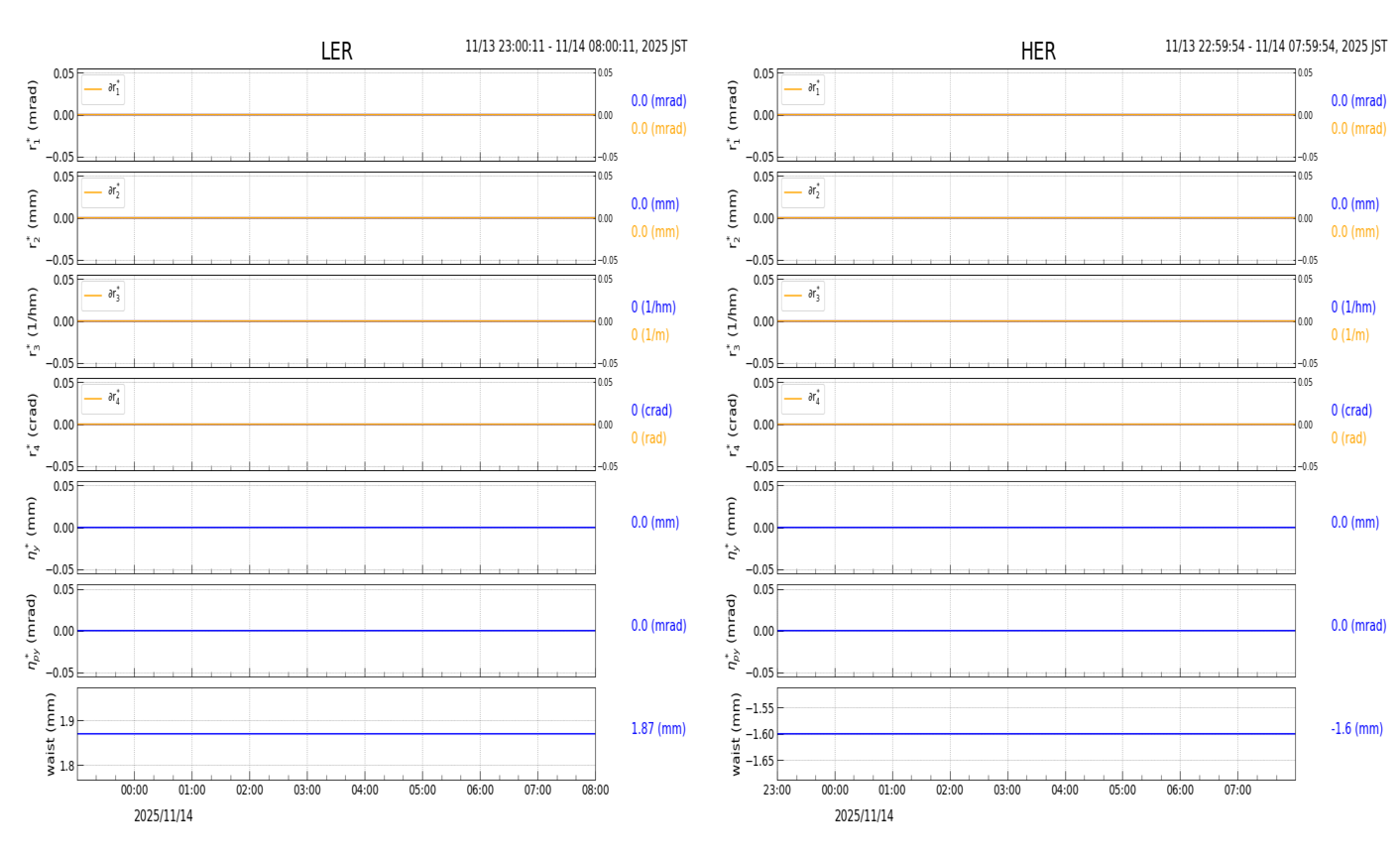Click 0.0 (mm) beside HER ηy plot

click(1355, 523)
